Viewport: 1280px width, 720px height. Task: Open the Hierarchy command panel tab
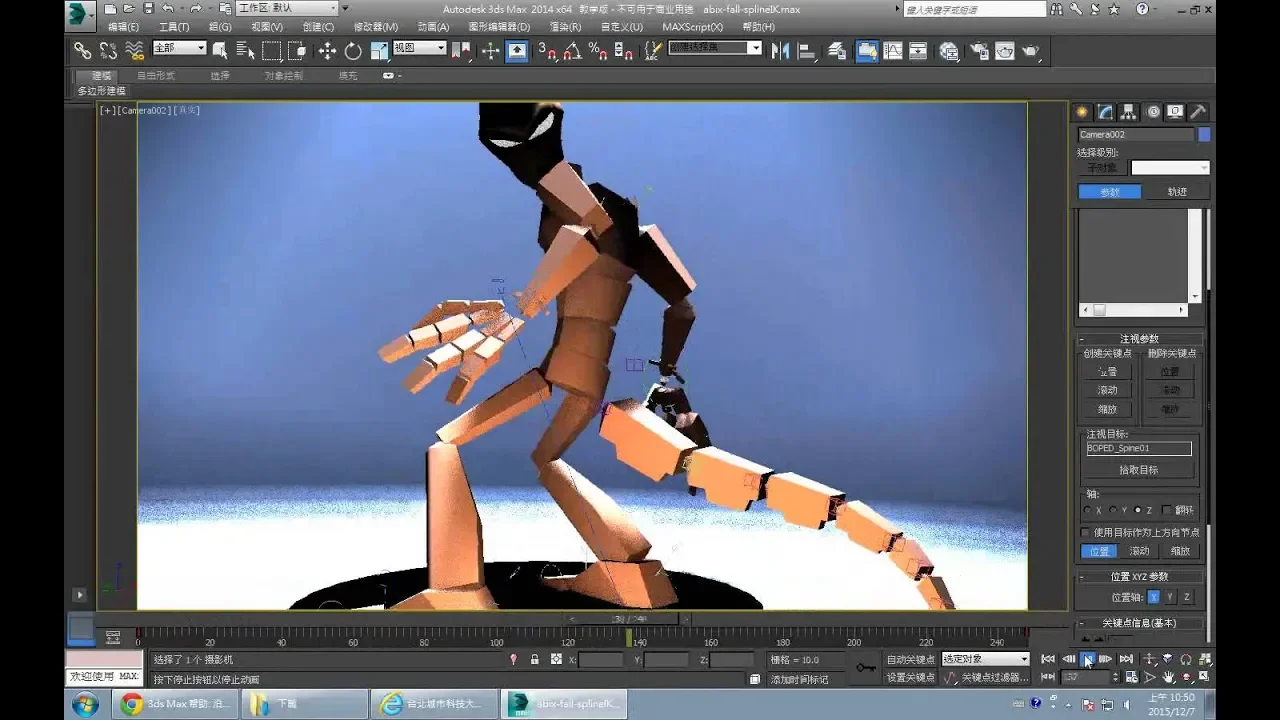(x=1128, y=112)
